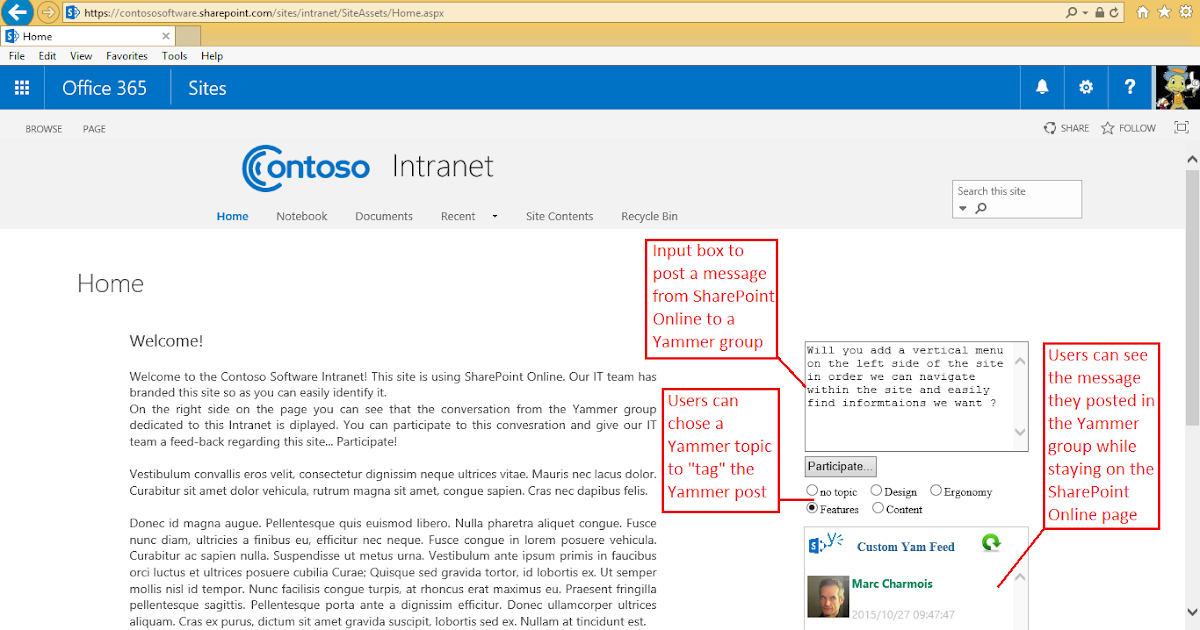Image resolution: width=1200 pixels, height=630 pixels.
Task: Expand the Recent navigation dropdown arrow
Action: click(x=495, y=217)
